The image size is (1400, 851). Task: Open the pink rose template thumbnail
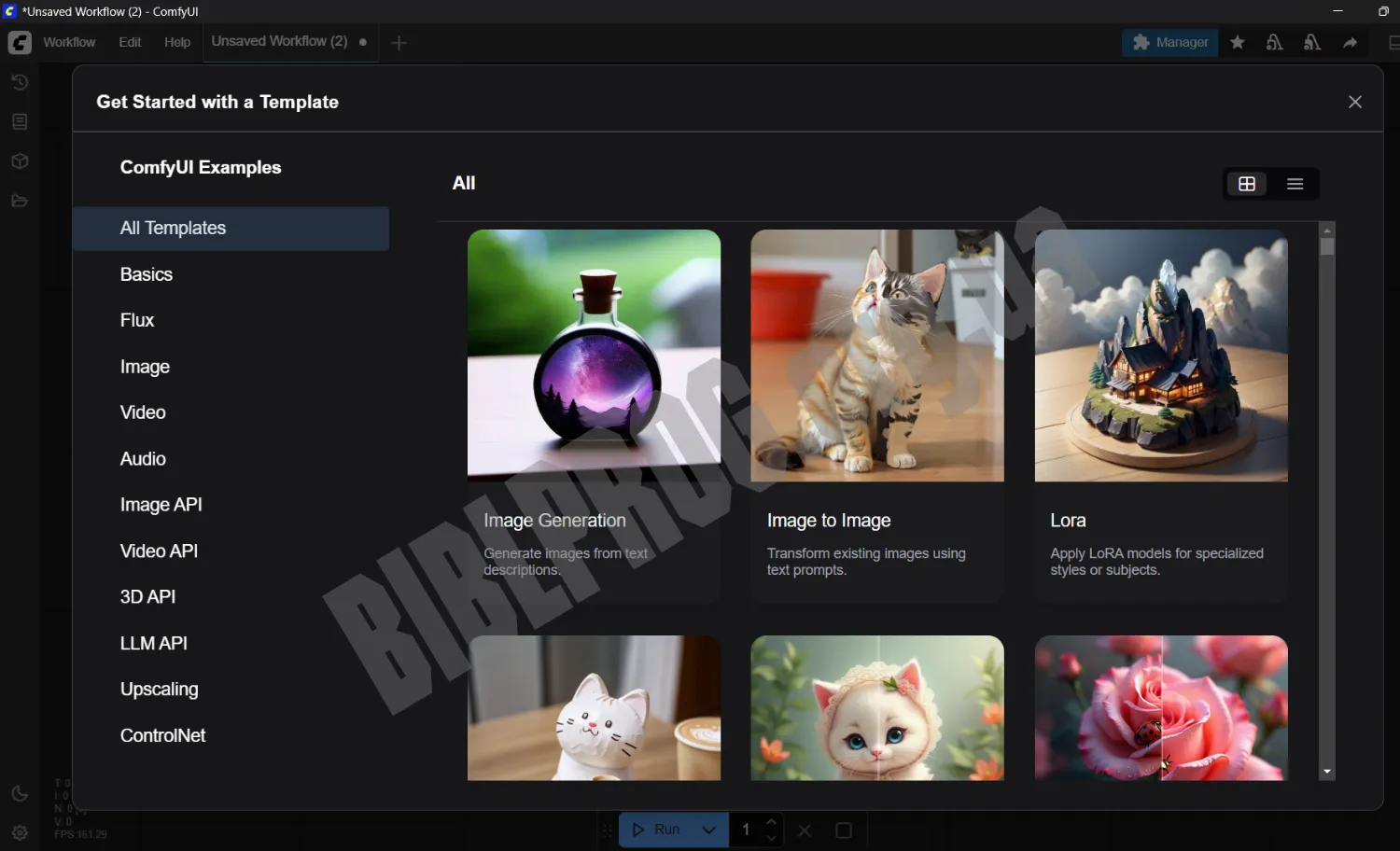pos(1161,708)
